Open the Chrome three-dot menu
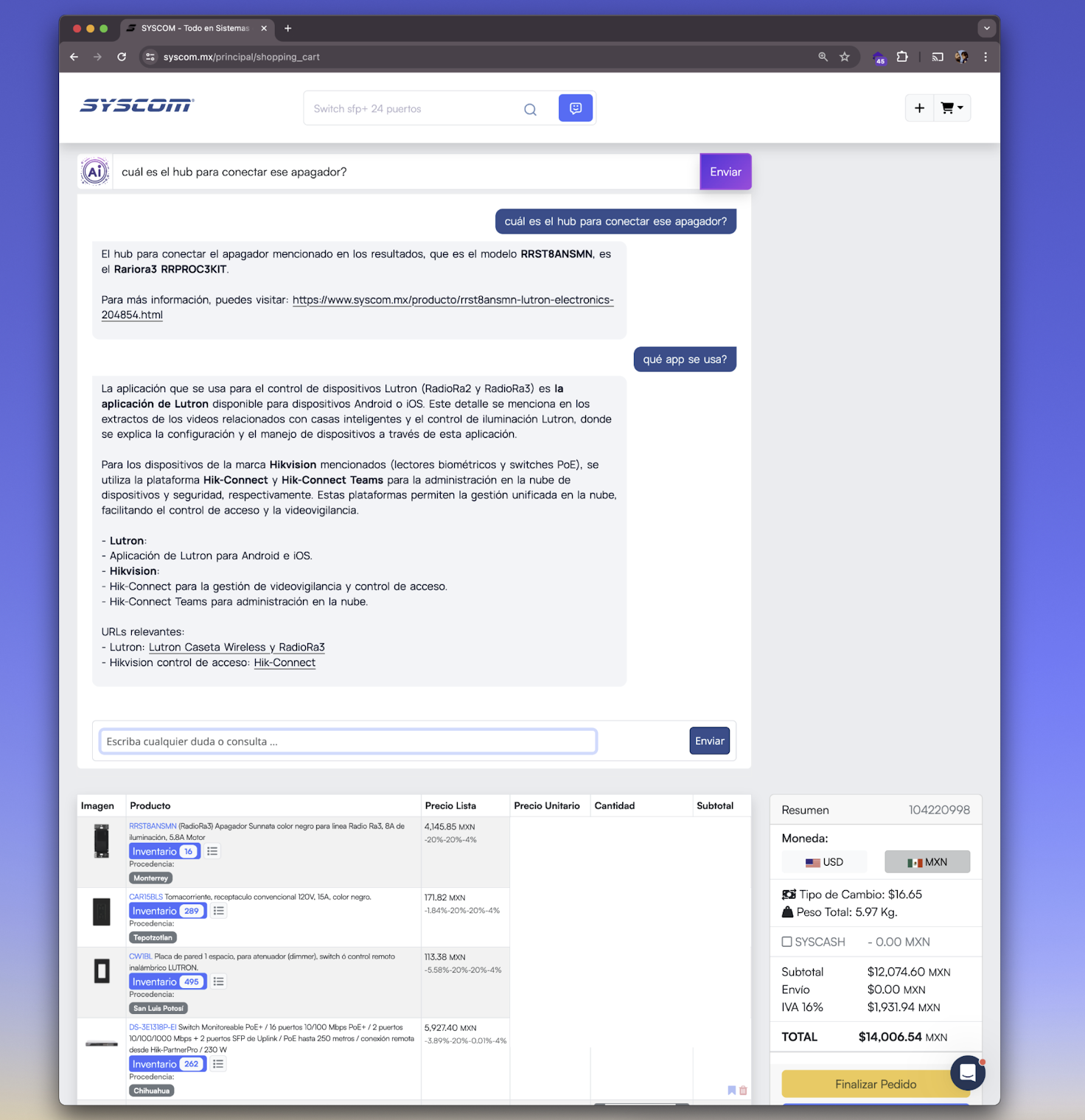 point(985,57)
